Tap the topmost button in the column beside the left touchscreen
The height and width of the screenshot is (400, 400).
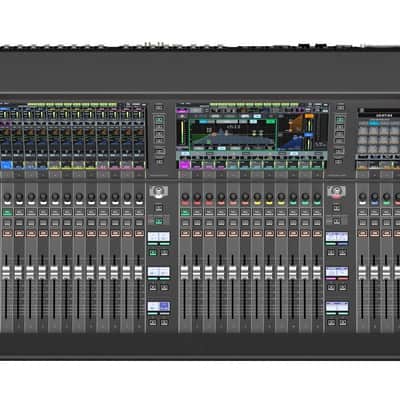click(159, 107)
